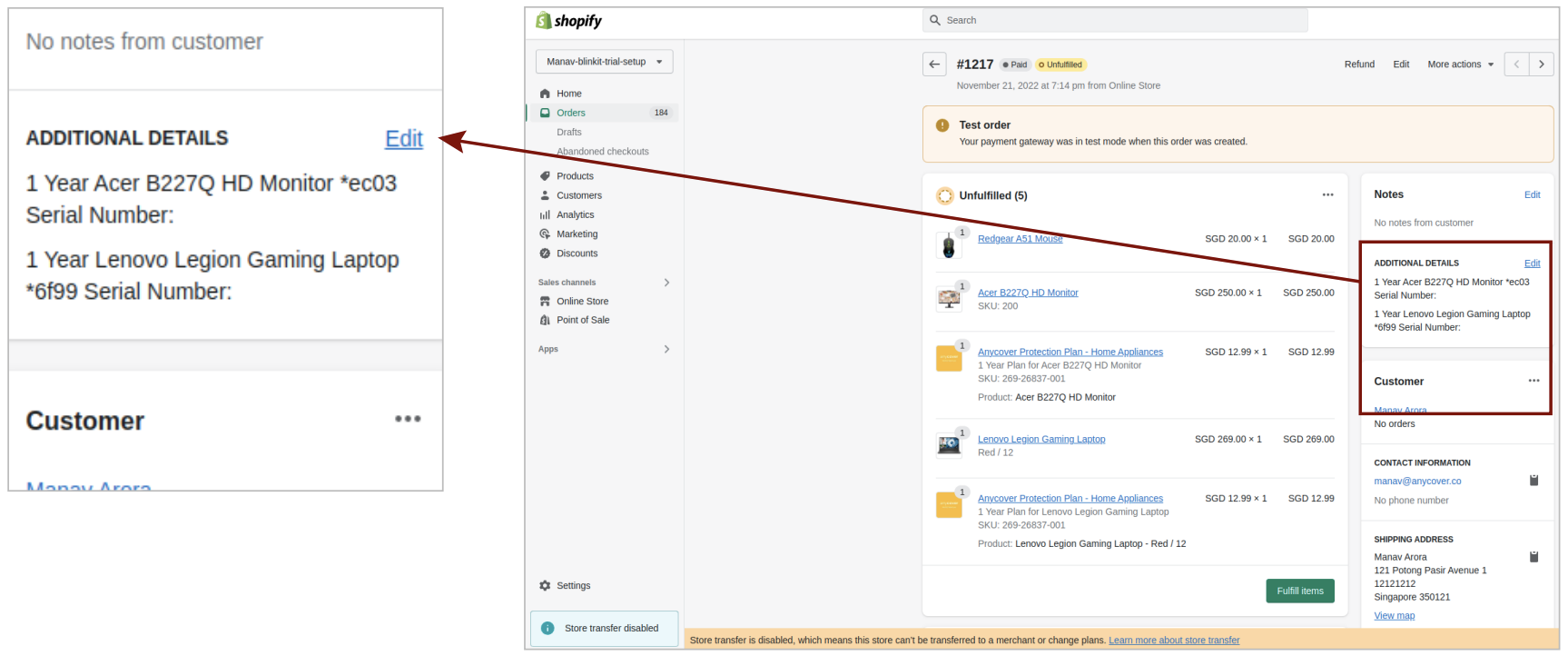Open Drafts under Orders
1568x656 pixels.
point(569,132)
